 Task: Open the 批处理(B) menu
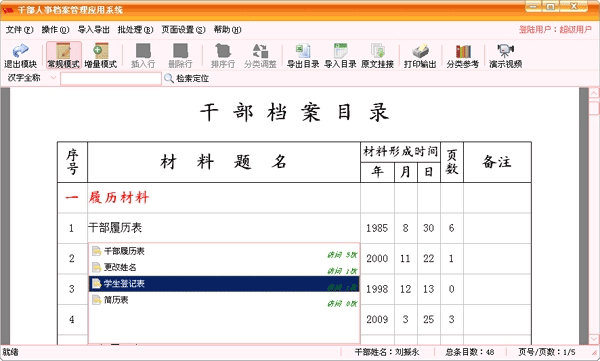135,29
